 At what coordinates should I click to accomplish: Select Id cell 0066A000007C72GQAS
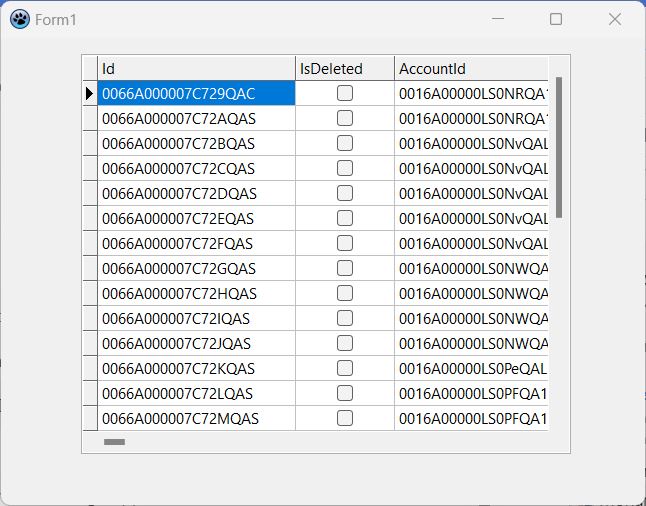point(196,268)
